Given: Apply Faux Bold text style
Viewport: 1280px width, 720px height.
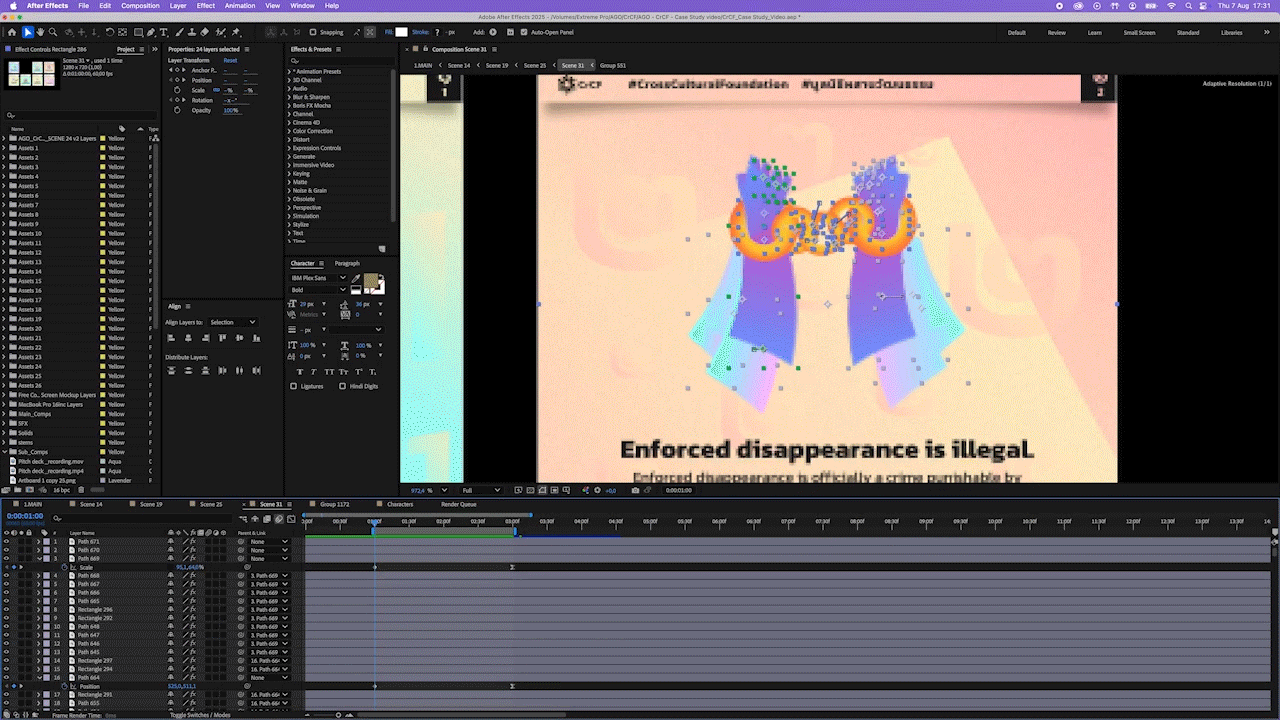Looking at the screenshot, I should click(x=299, y=371).
